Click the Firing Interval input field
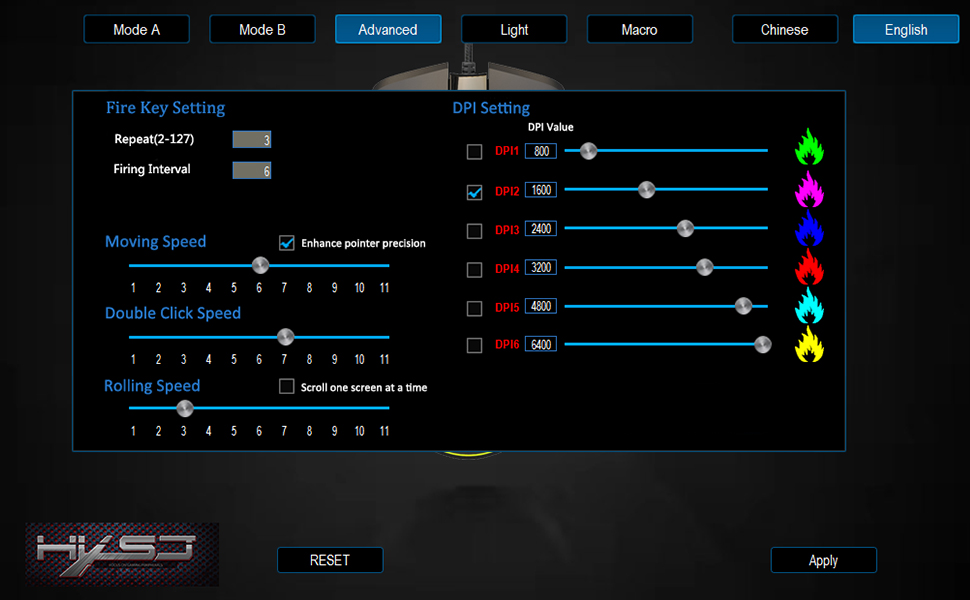 (x=252, y=170)
